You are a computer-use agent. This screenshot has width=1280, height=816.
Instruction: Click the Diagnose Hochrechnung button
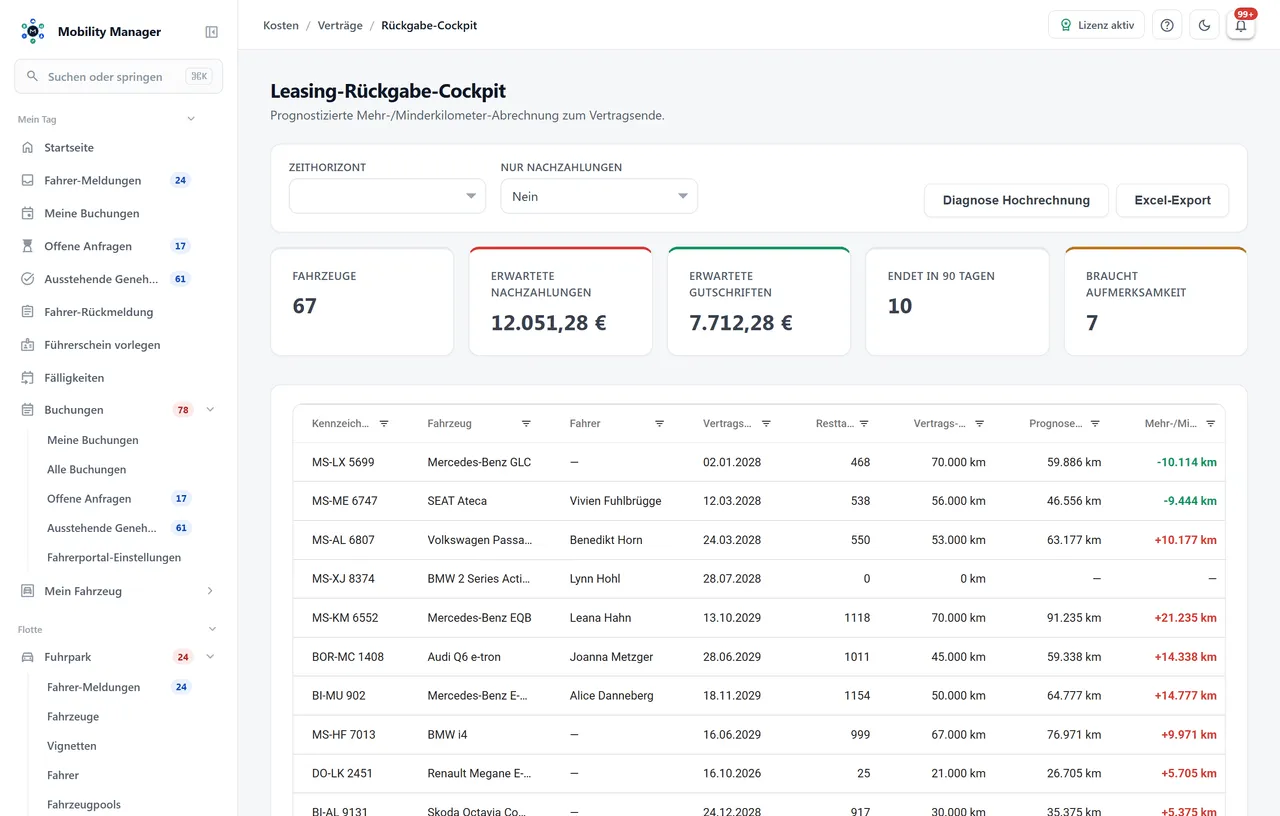click(x=1016, y=200)
